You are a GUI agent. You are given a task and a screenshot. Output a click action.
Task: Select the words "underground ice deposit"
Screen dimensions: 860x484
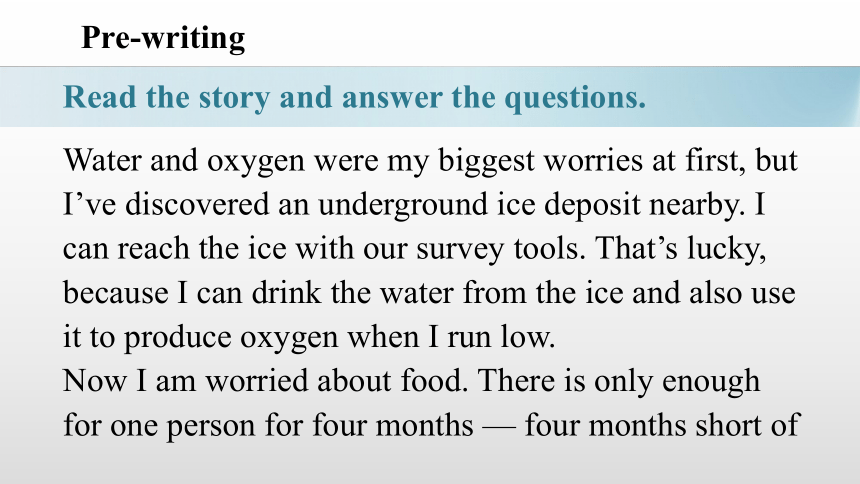(x=479, y=206)
